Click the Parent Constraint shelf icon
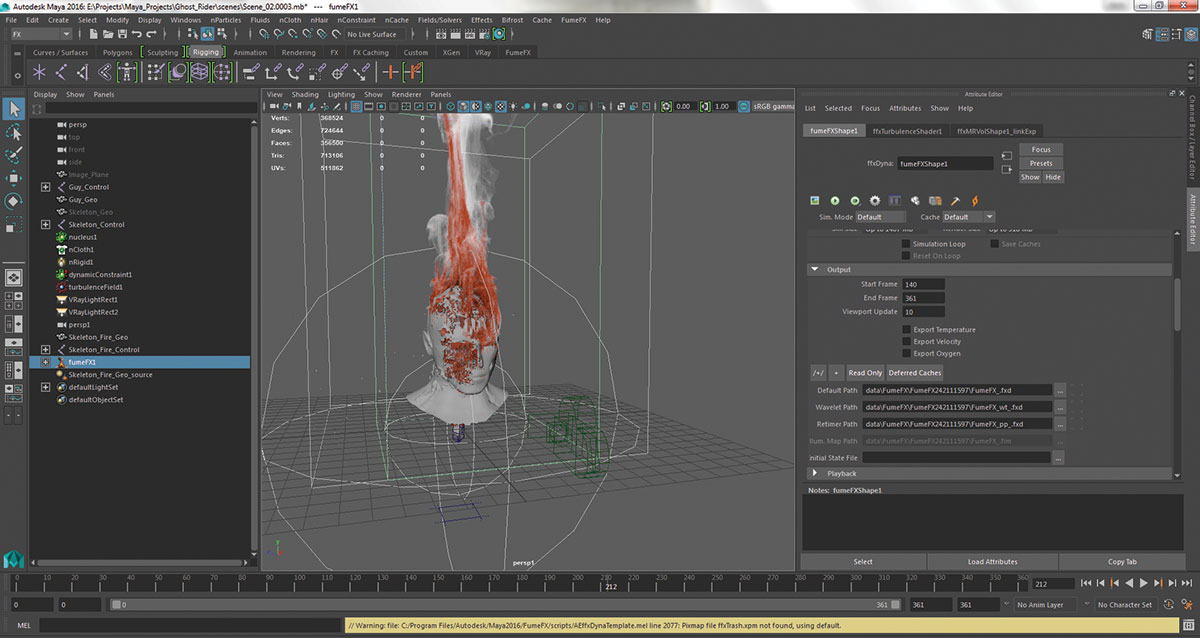Viewport: 1200px width, 638px height. (x=250, y=72)
